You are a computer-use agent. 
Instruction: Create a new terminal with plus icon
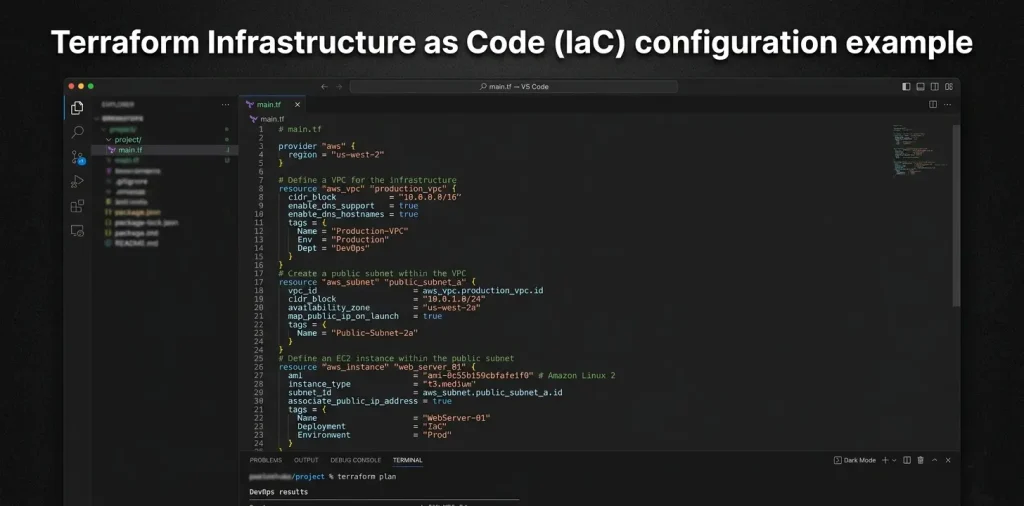tap(886, 460)
